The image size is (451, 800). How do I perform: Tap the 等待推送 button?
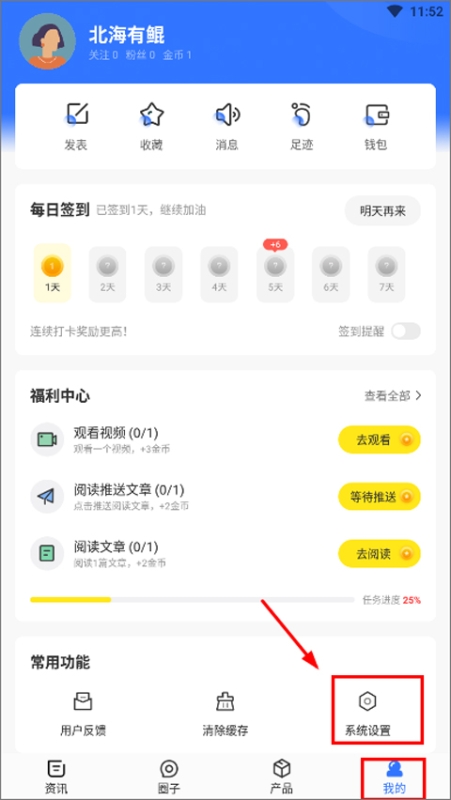pyautogui.click(x=379, y=496)
